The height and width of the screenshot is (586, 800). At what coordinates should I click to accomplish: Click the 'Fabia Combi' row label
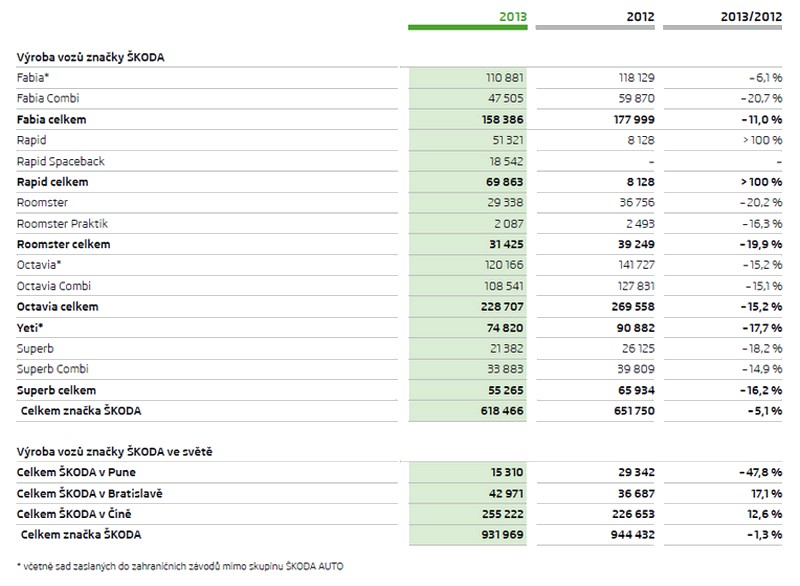pos(48,98)
